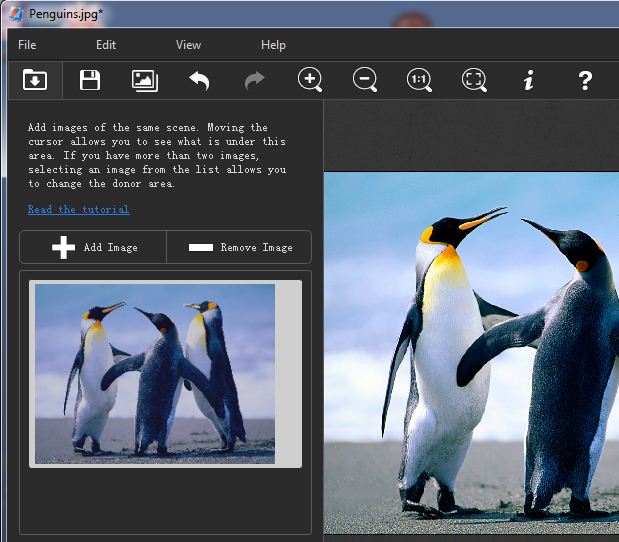The height and width of the screenshot is (542, 619).
Task: Zoom in with the magnifier plus icon
Action: click(310, 81)
